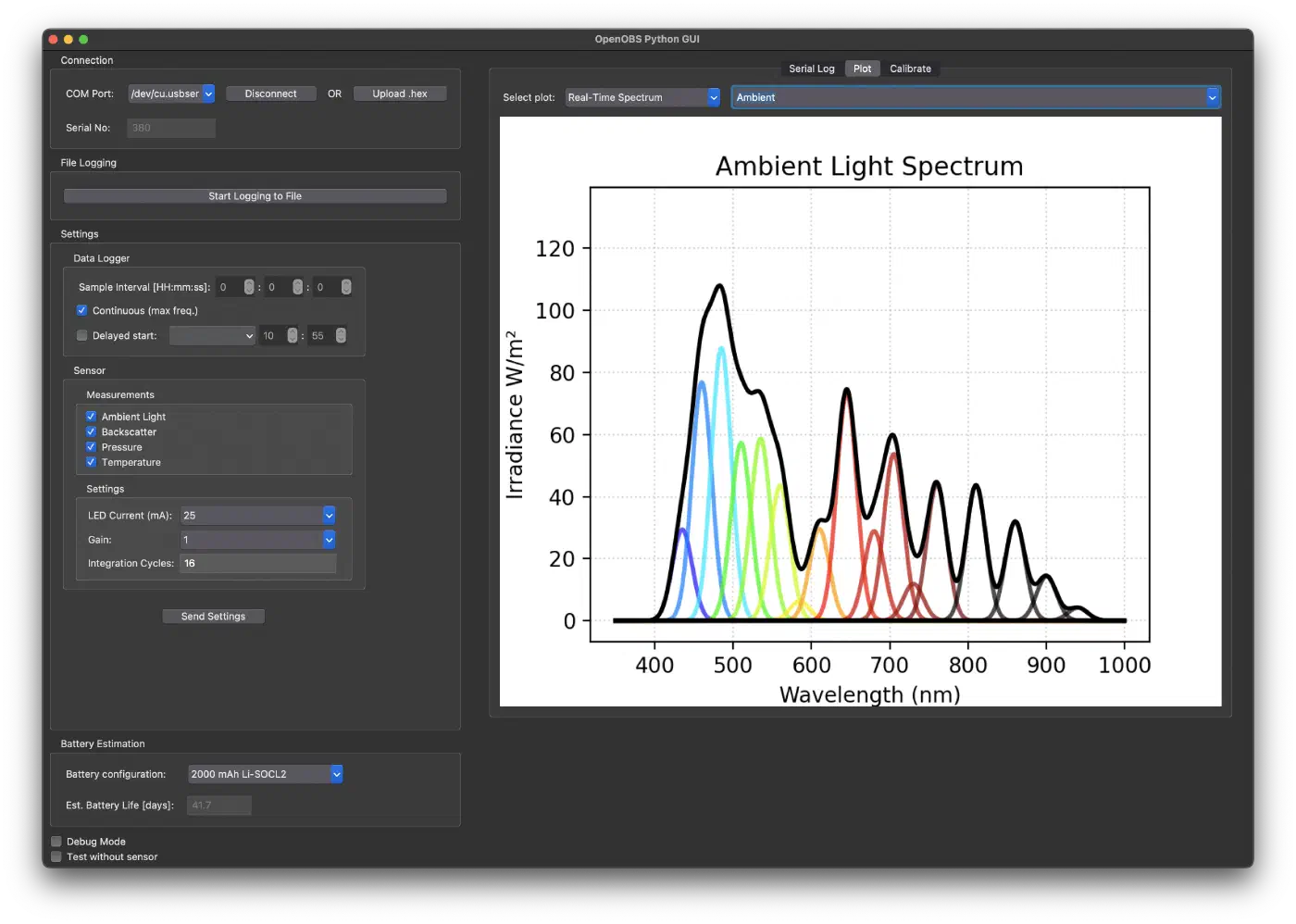
Task: Open the Delayed start date dropdown
Action: click(x=212, y=335)
